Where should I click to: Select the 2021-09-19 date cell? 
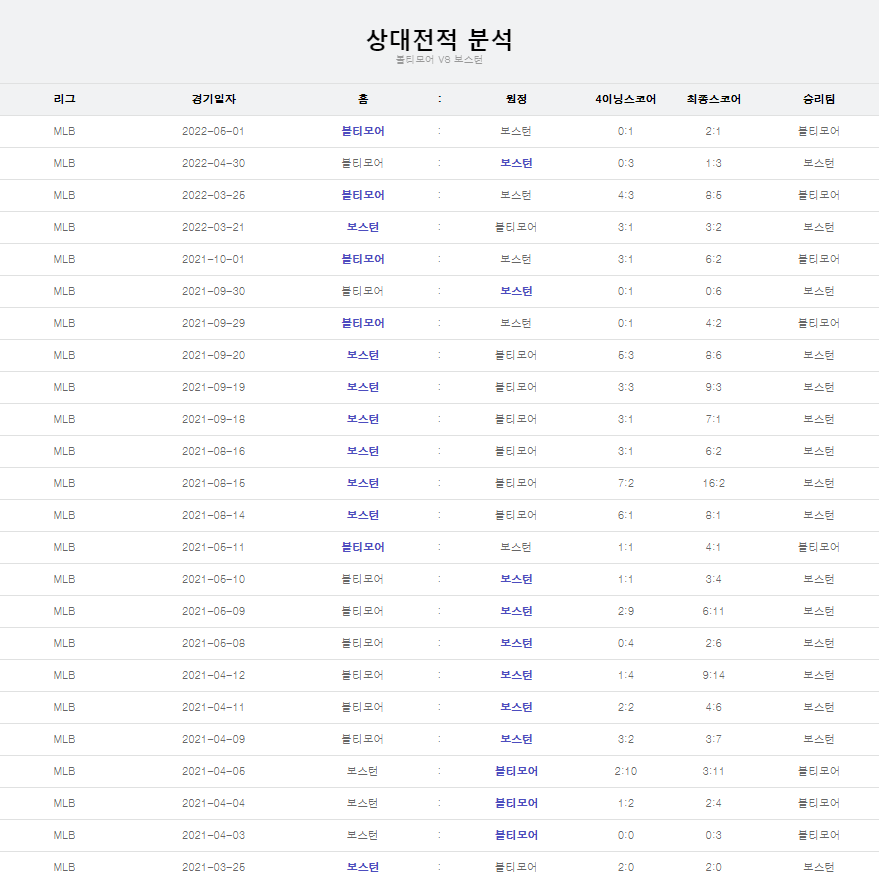tap(214, 388)
